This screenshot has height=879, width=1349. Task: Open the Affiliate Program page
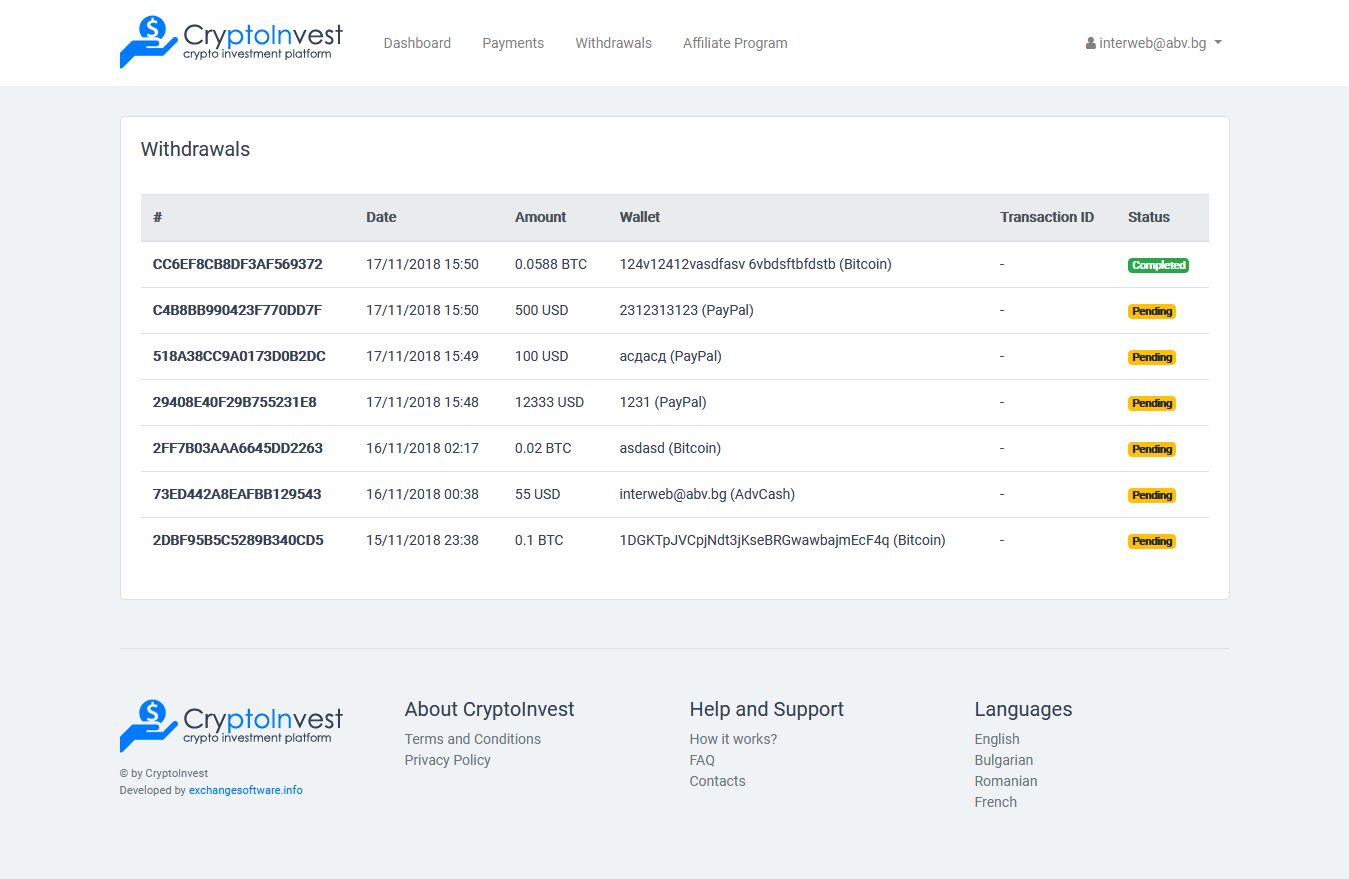coord(735,43)
